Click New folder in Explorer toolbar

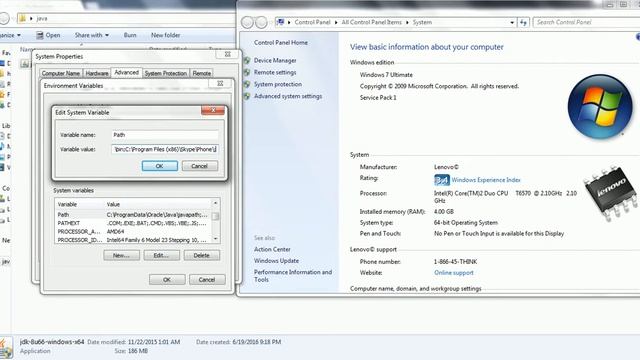(x=165, y=35)
